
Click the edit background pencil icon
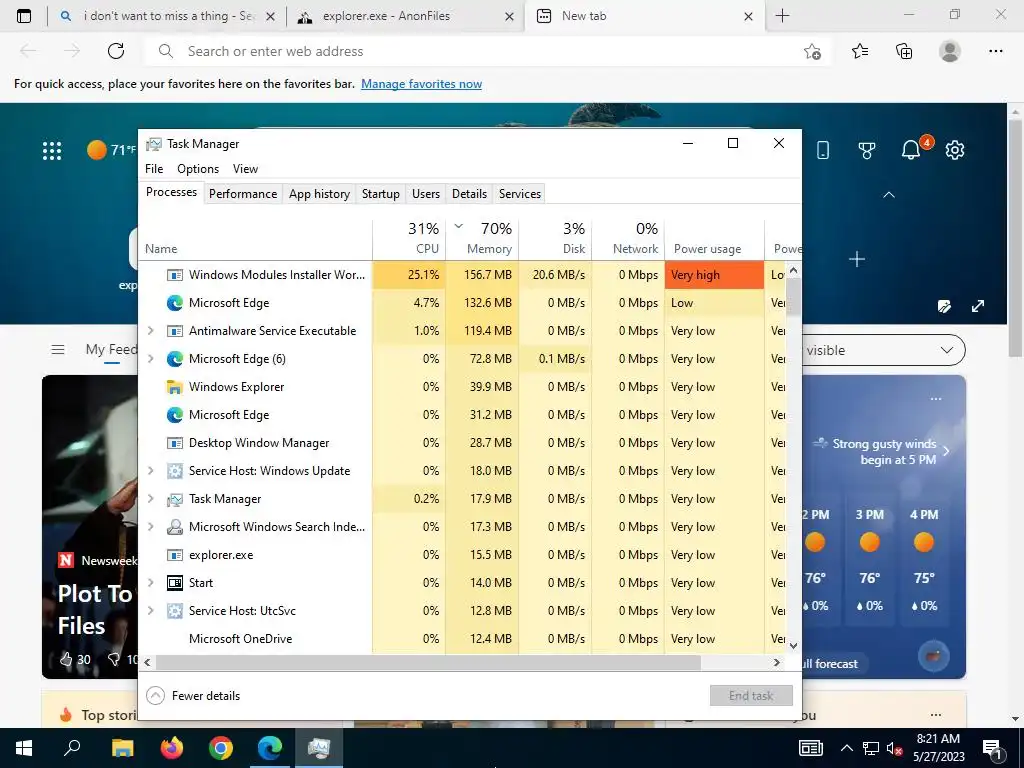click(944, 306)
